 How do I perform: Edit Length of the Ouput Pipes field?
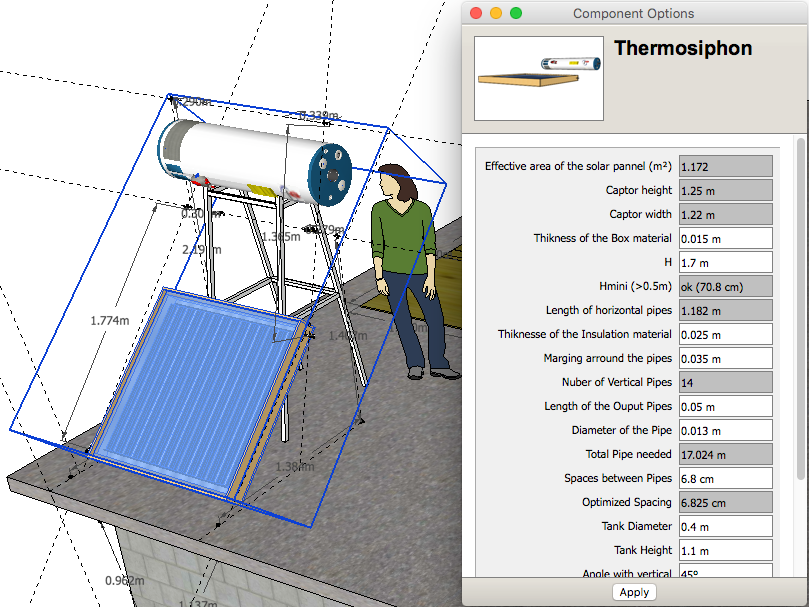[725, 406]
